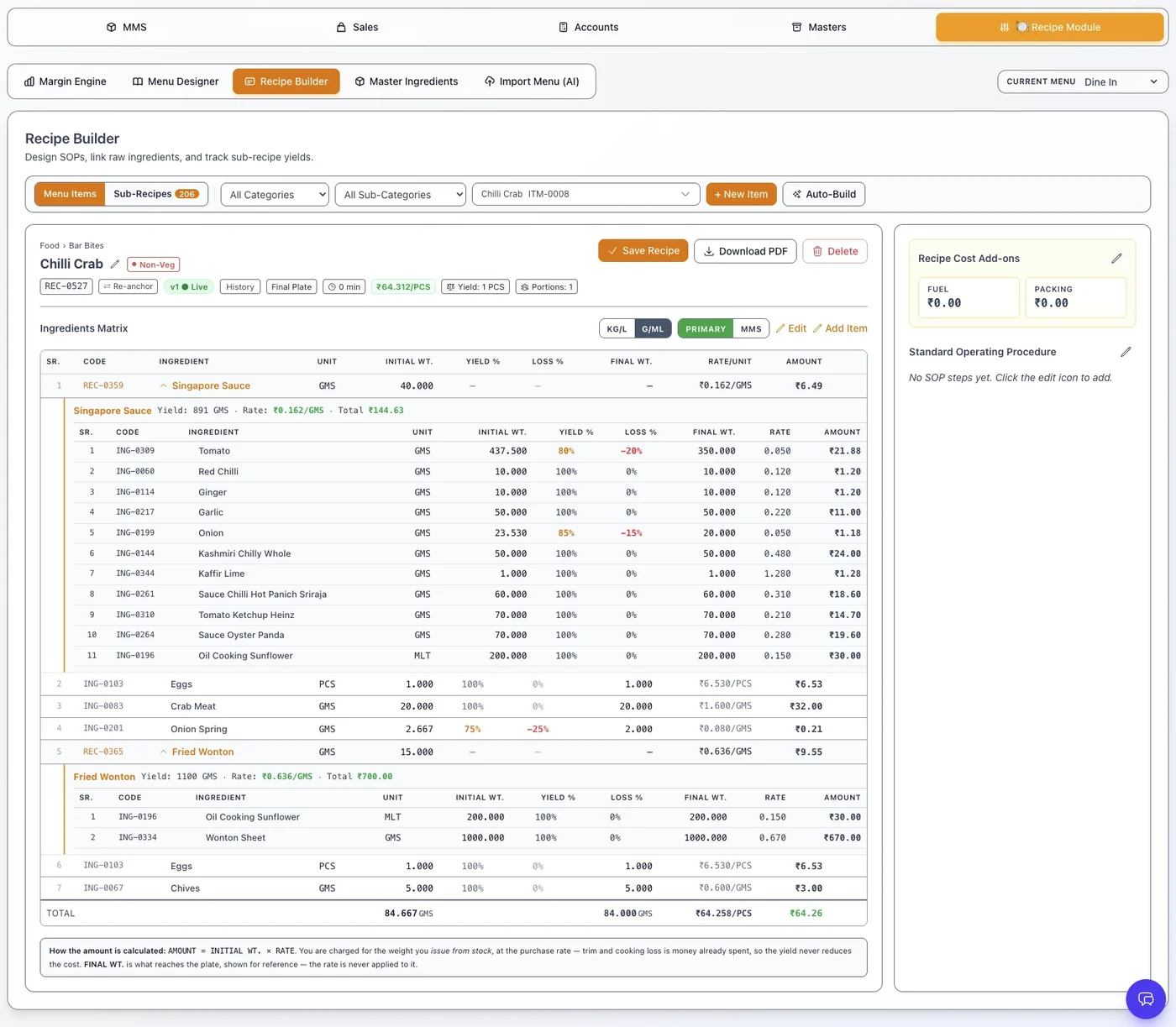
Task: Switch units to G/ML
Action: tap(653, 329)
